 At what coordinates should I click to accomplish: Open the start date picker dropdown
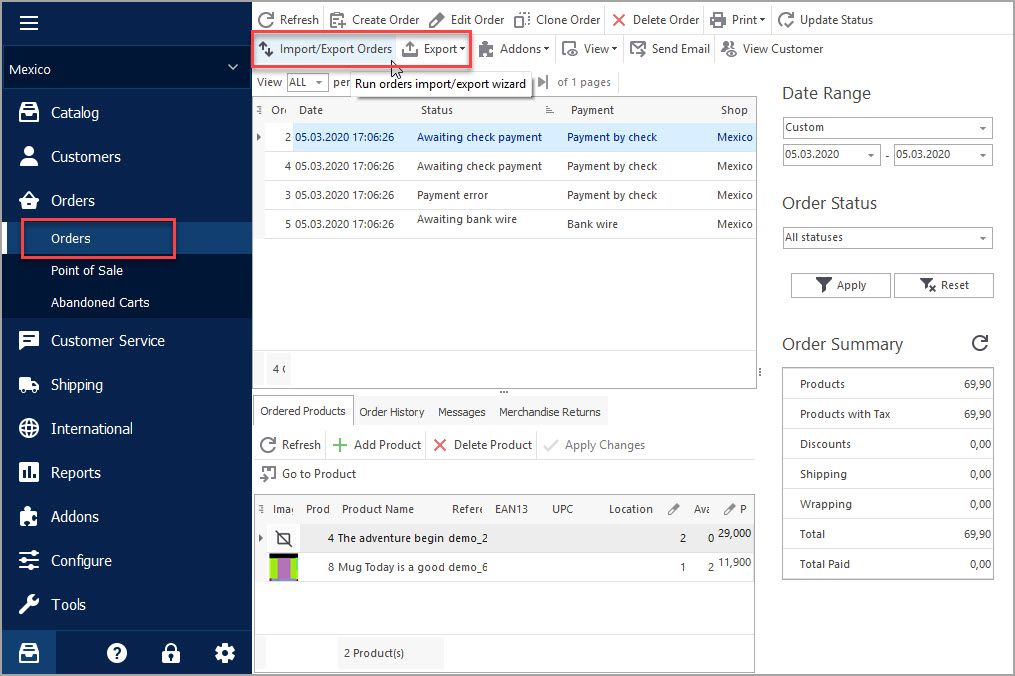pos(871,155)
